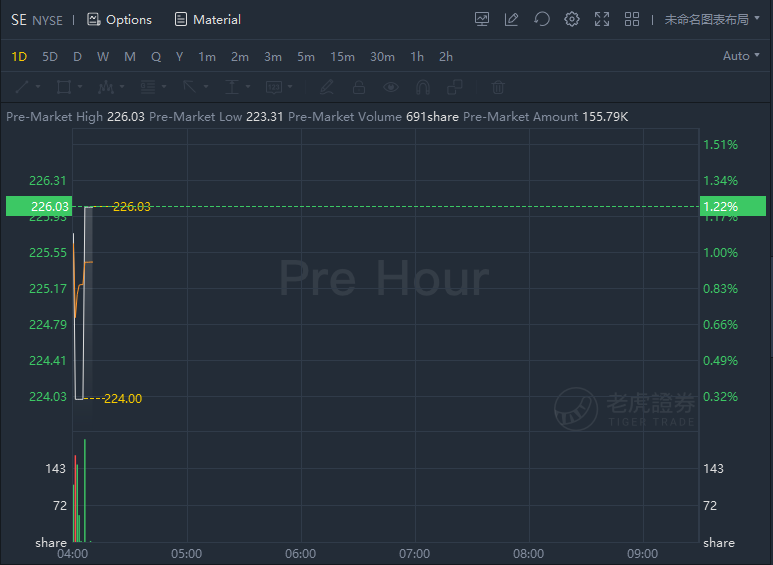The width and height of the screenshot is (773, 565).
Task: Expand the wave pattern tool options arrow
Action: click(x=122, y=87)
